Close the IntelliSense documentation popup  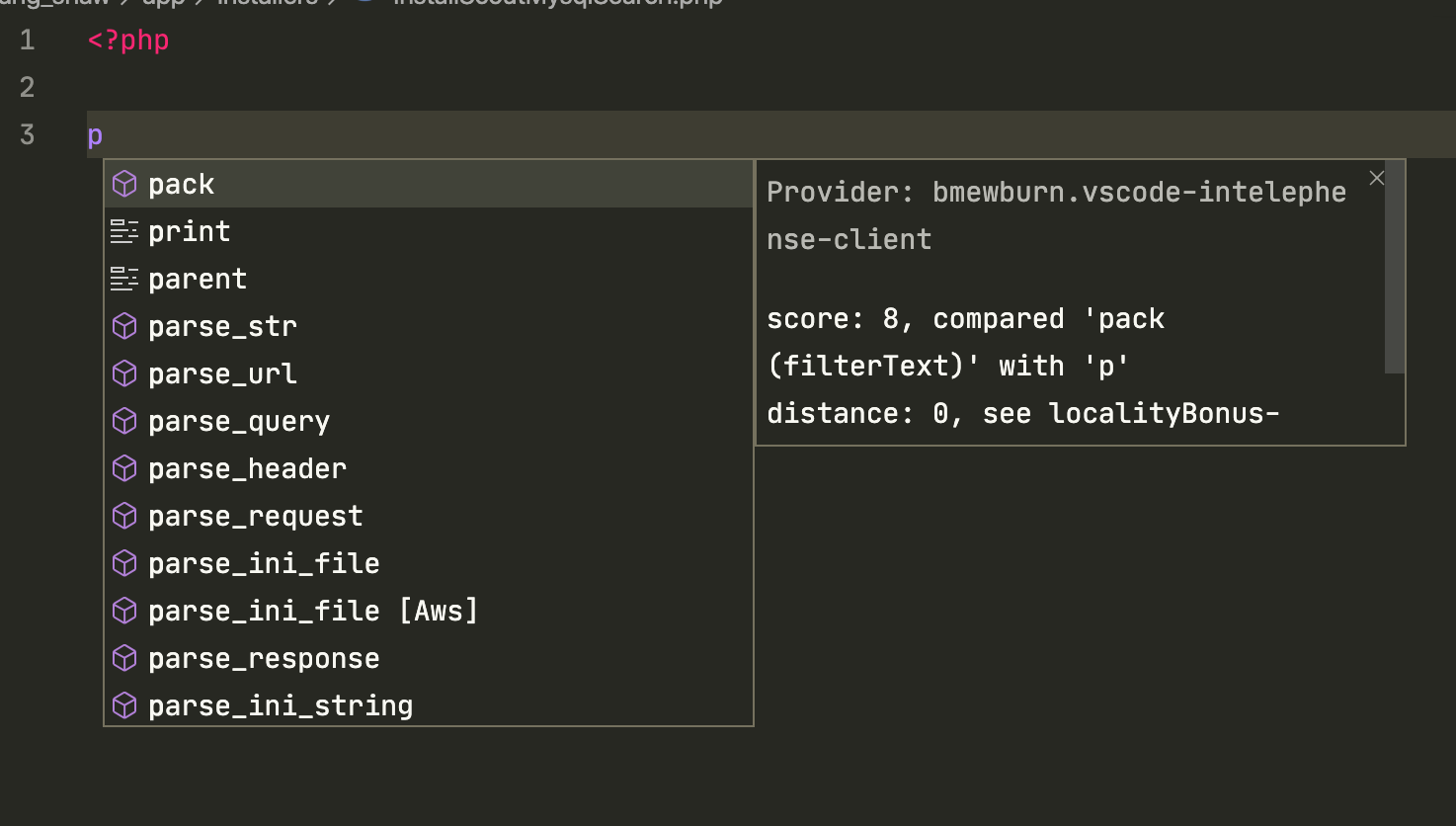1376,178
